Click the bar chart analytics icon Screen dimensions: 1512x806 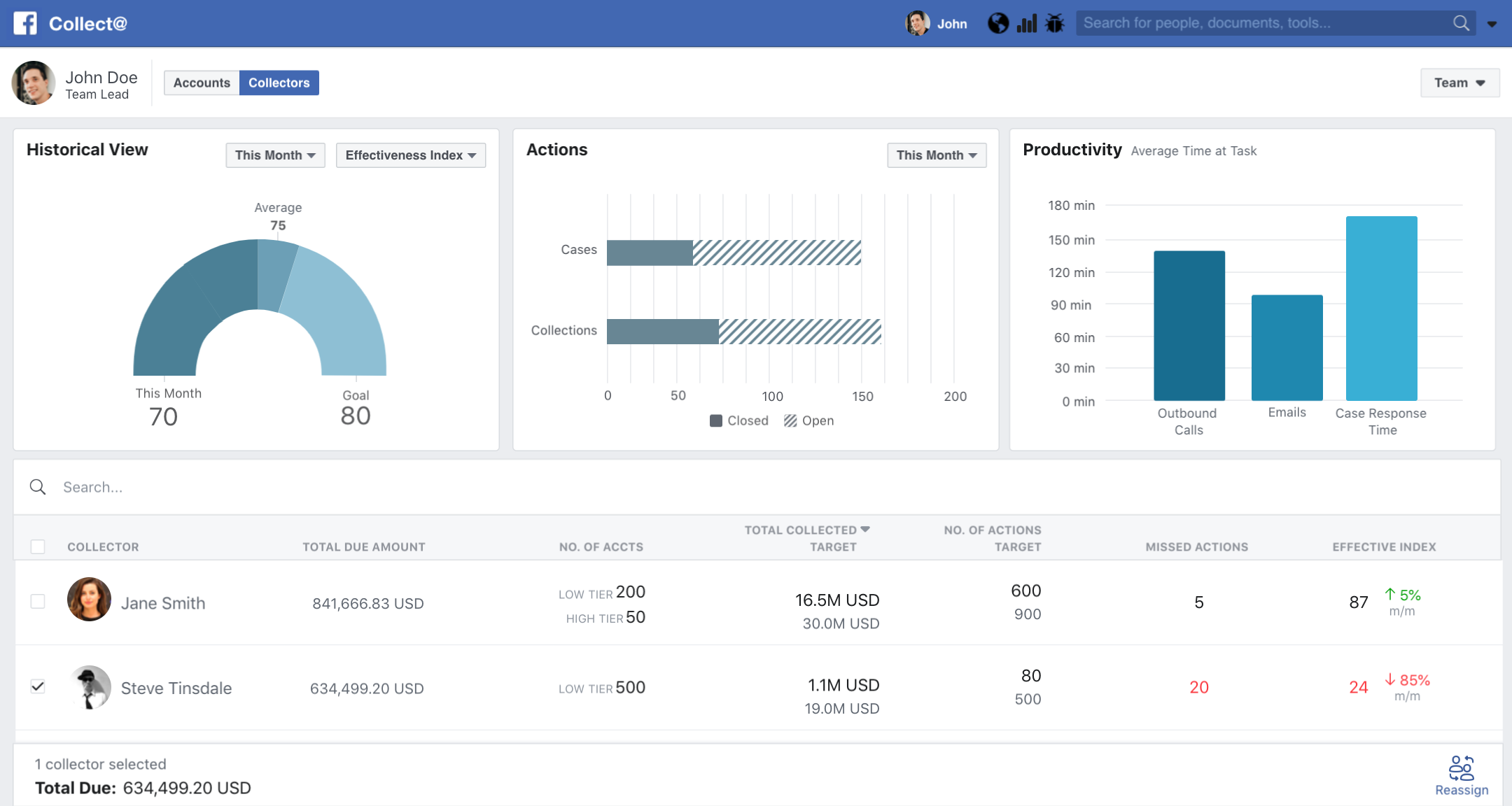(1026, 23)
